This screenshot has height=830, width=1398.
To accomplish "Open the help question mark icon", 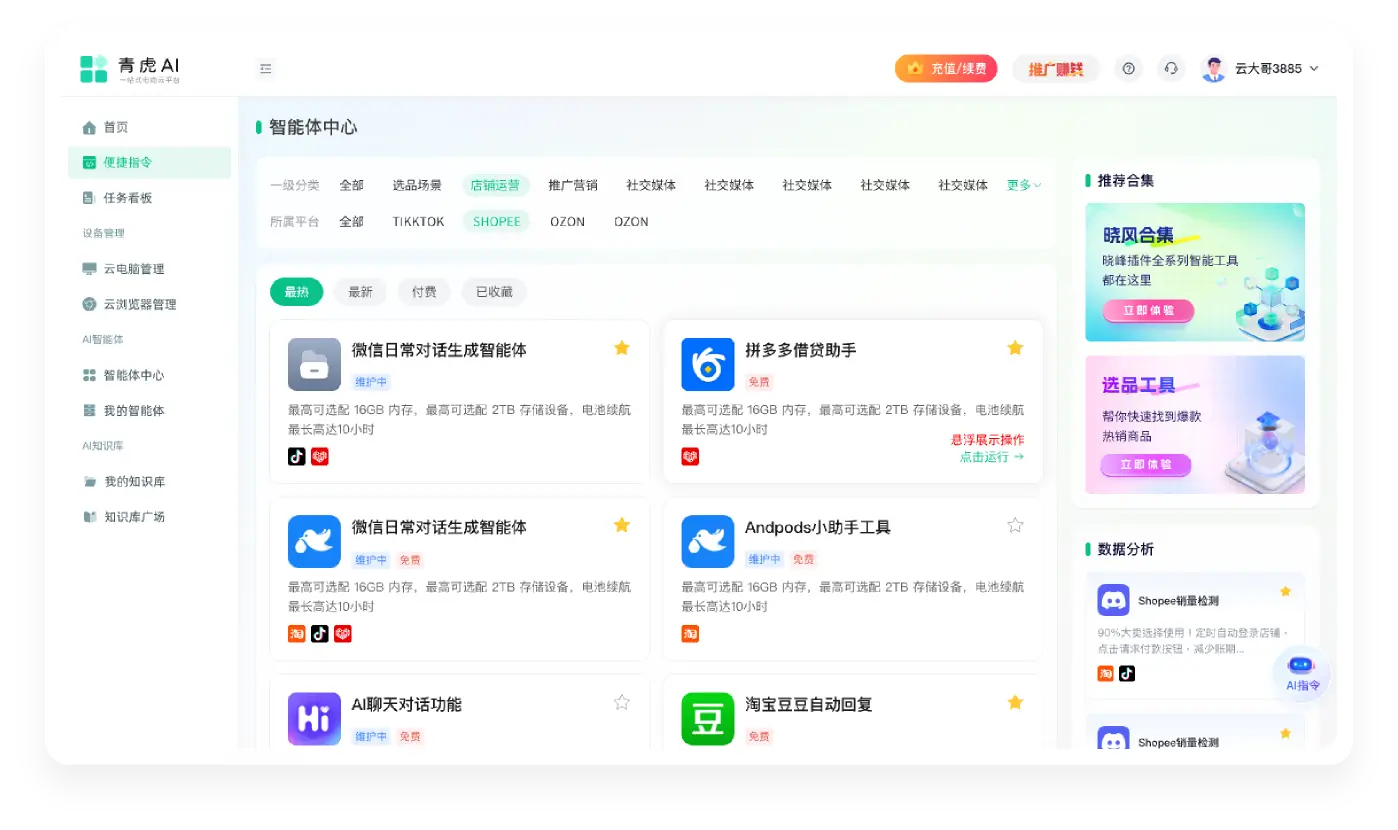I will 1129,69.
